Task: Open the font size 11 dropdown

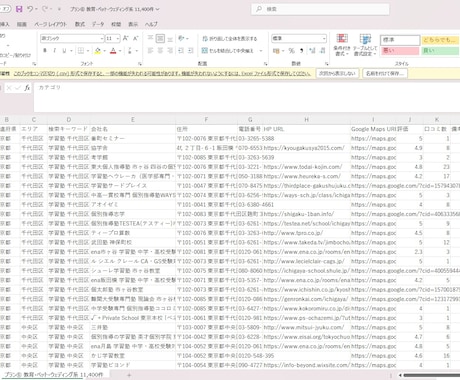Action: coord(118,39)
